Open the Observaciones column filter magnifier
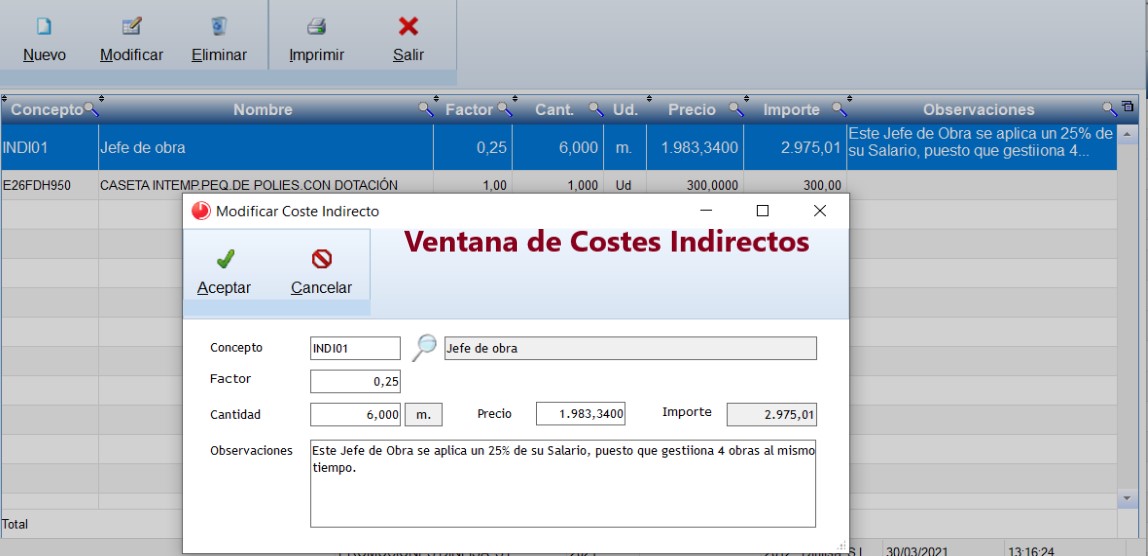 pyautogui.click(x=1109, y=109)
